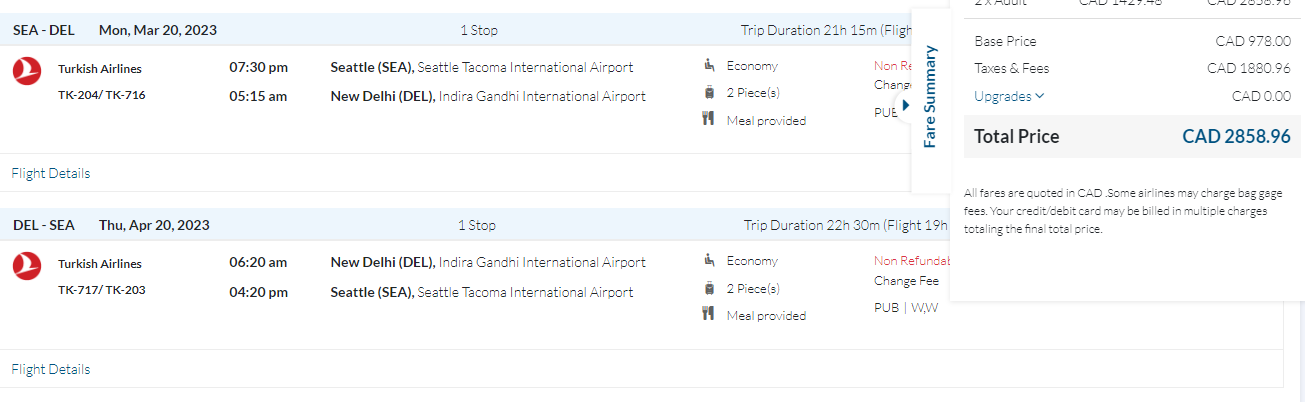Image resolution: width=1305 pixels, height=402 pixels.
Task: Click Non Refundable label on DEL-SEA flight
Action: point(910,261)
